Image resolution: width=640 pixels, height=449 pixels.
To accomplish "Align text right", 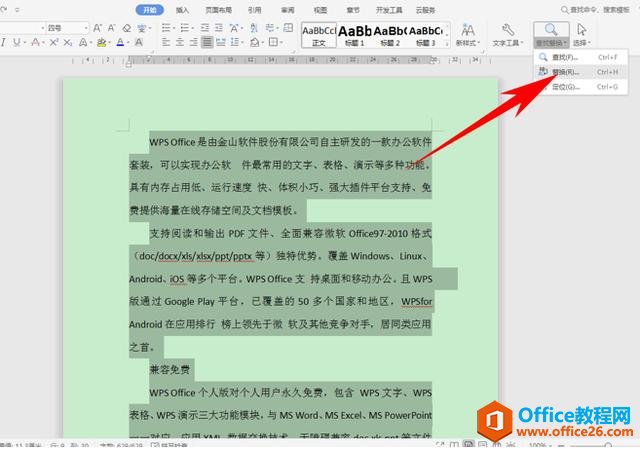I will coord(193,42).
